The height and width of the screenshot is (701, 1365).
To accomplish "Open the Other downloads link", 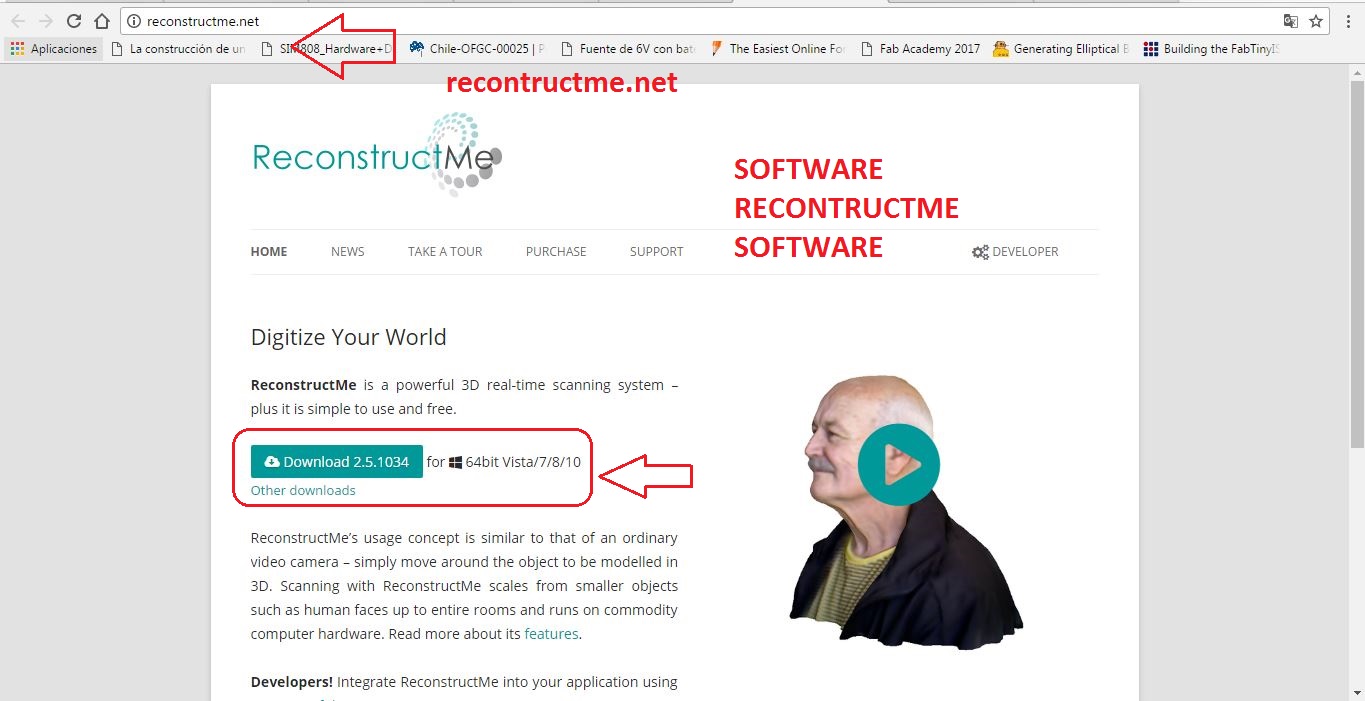I will 303,491.
